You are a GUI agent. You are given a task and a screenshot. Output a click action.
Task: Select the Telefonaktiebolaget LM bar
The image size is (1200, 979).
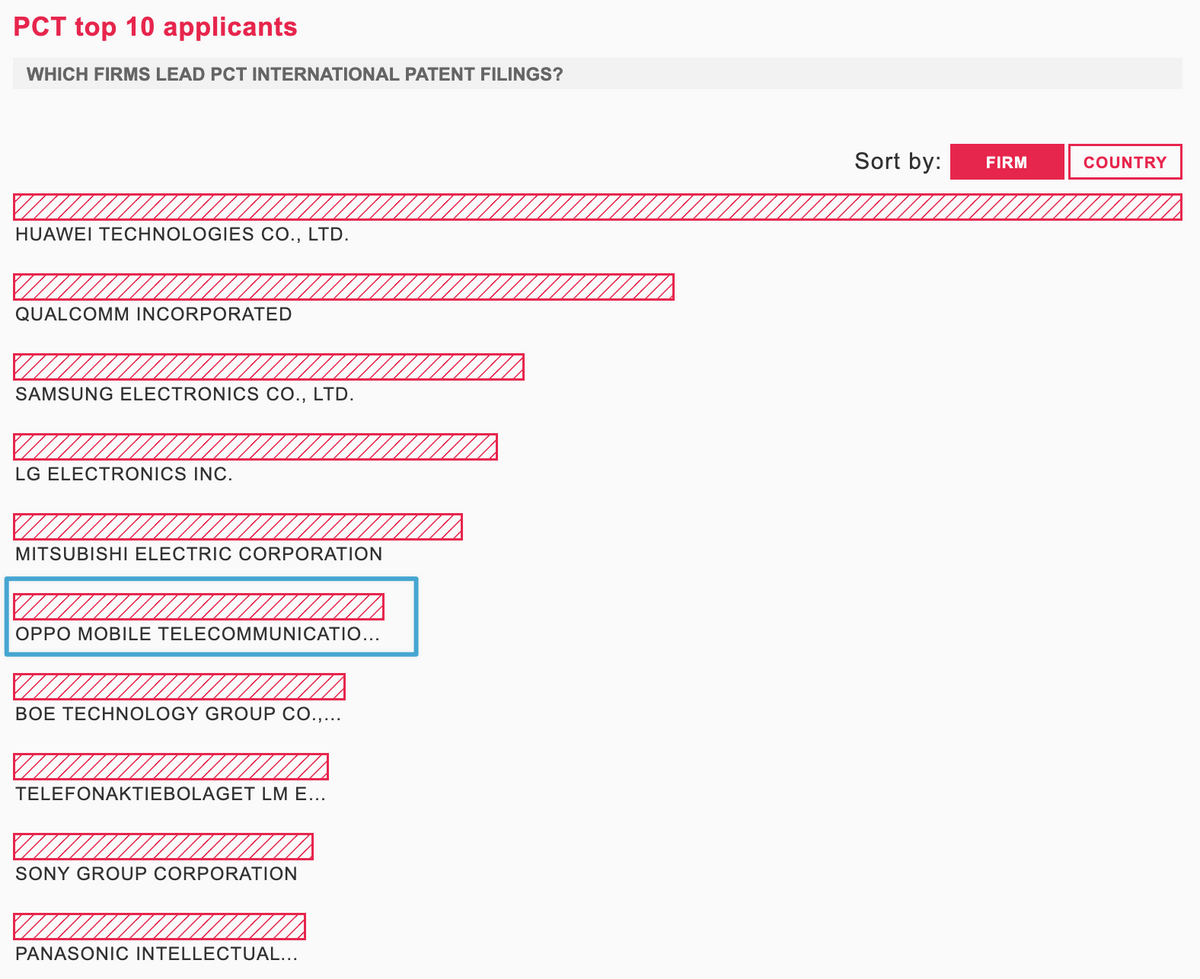[171, 766]
